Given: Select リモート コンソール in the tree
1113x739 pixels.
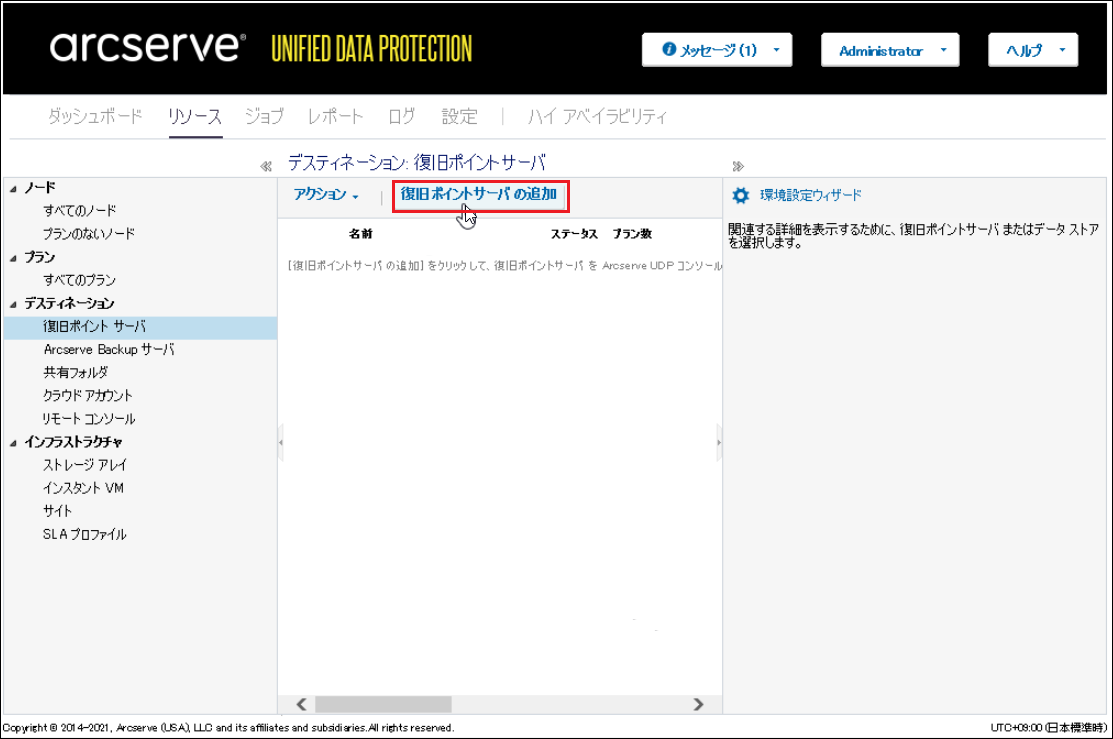Looking at the screenshot, I should pyautogui.click(x=89, y=419).
